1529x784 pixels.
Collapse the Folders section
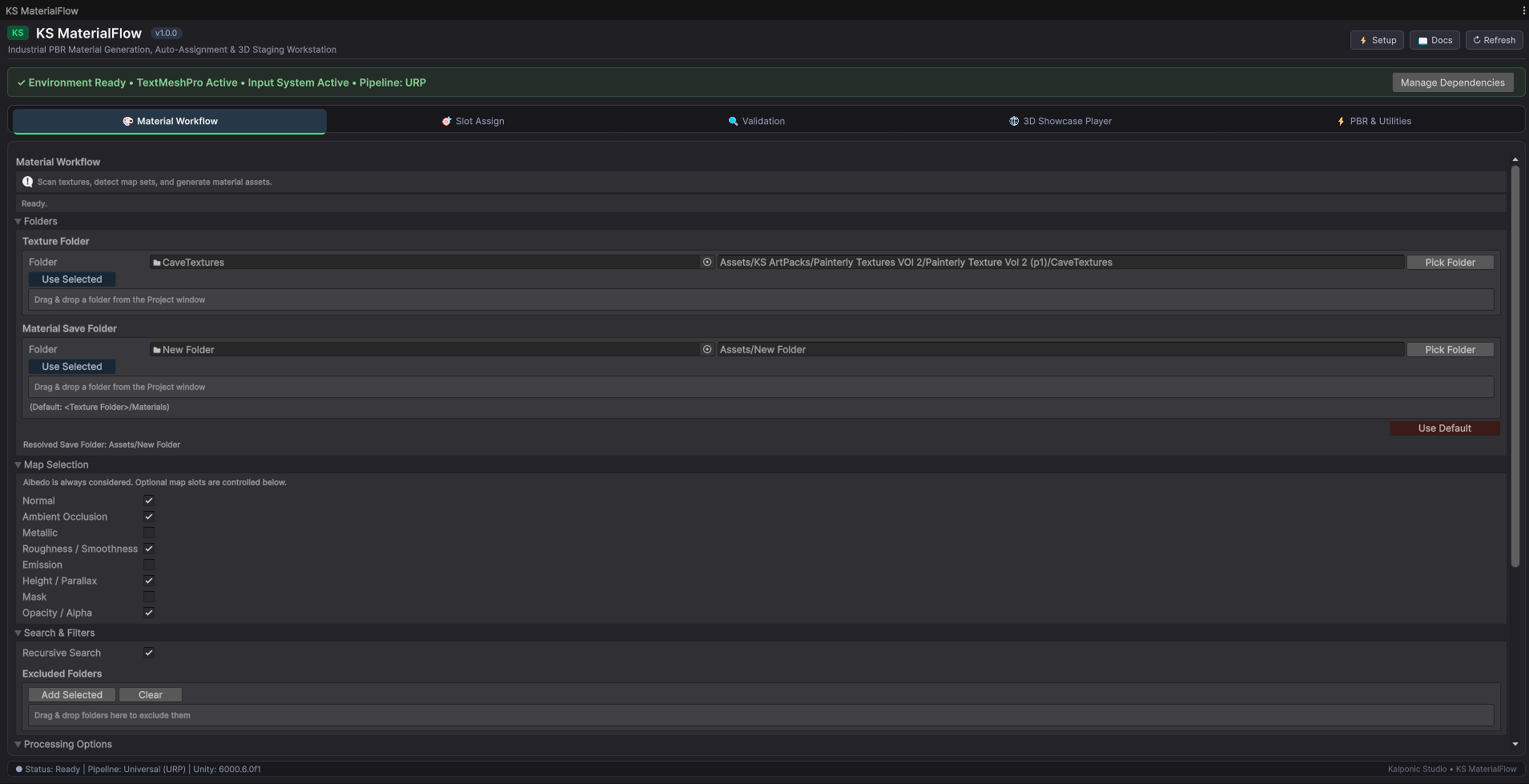pos(18,221)
